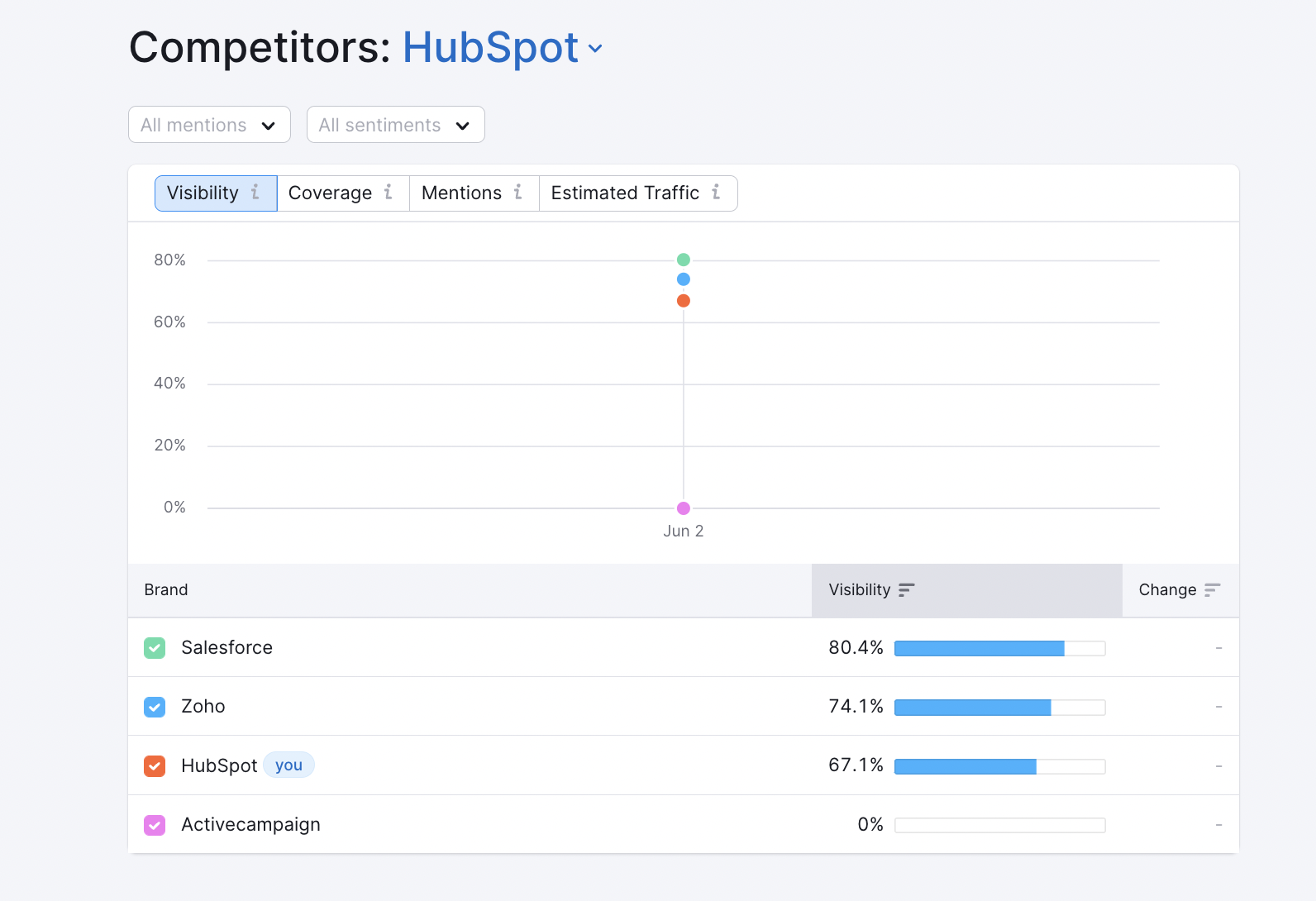
Task: Click the Estimated Traffic info icon
Action: (716, 193)
